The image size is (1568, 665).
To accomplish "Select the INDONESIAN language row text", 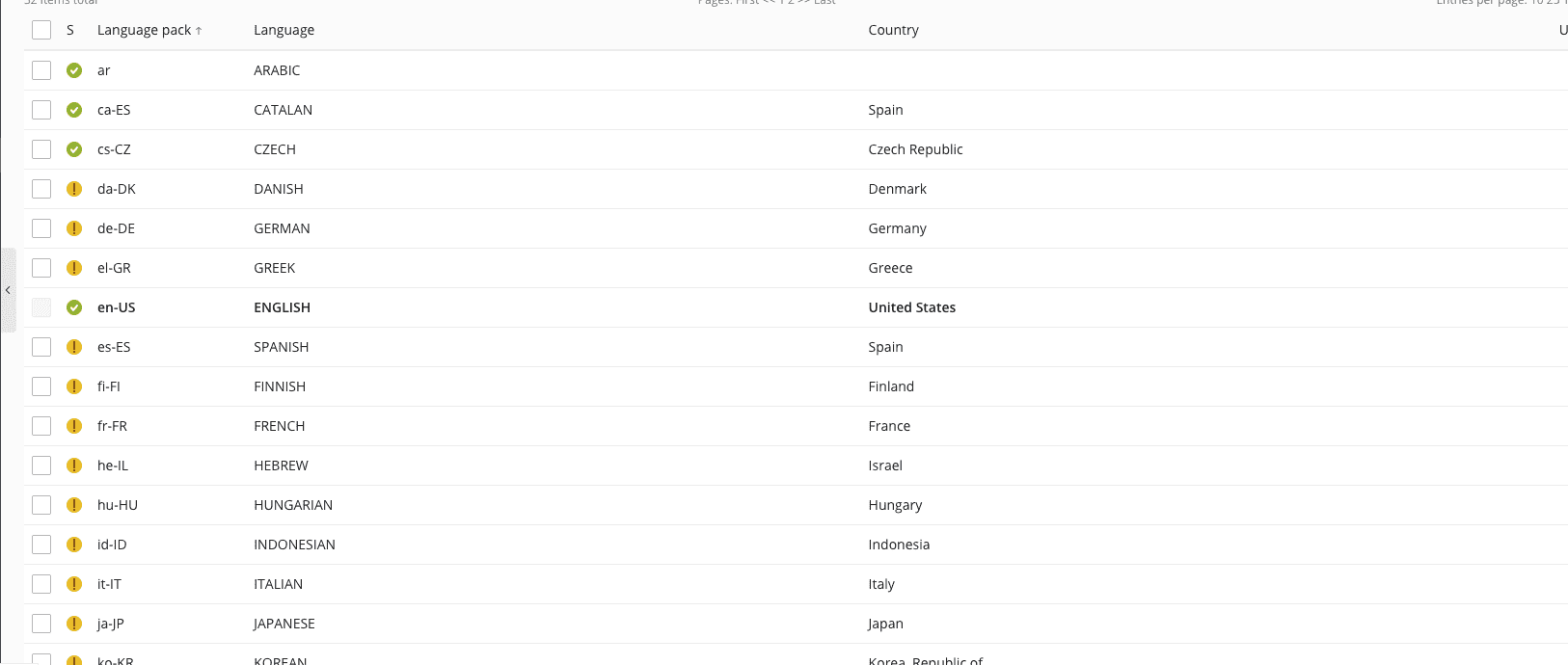I will pyautogui.click(x=294, y=545).
